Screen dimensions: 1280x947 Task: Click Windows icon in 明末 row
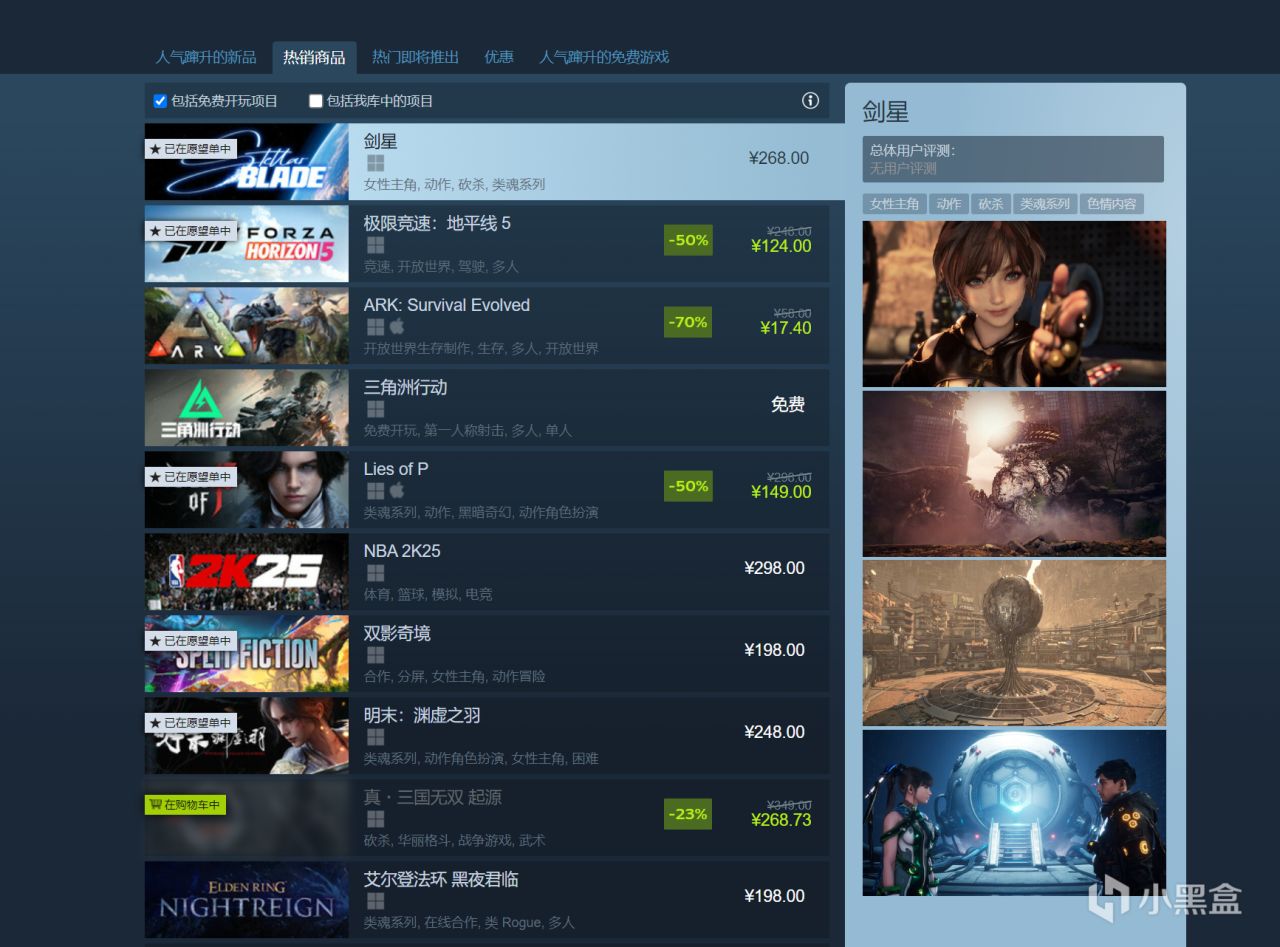point(375,737)
